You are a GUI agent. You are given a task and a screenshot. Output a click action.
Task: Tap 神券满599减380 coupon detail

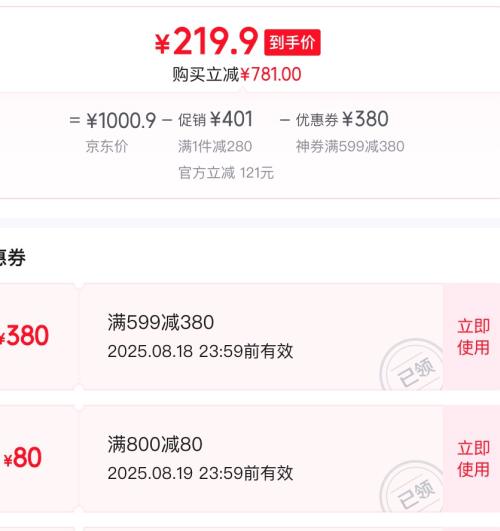coord(350,147)
